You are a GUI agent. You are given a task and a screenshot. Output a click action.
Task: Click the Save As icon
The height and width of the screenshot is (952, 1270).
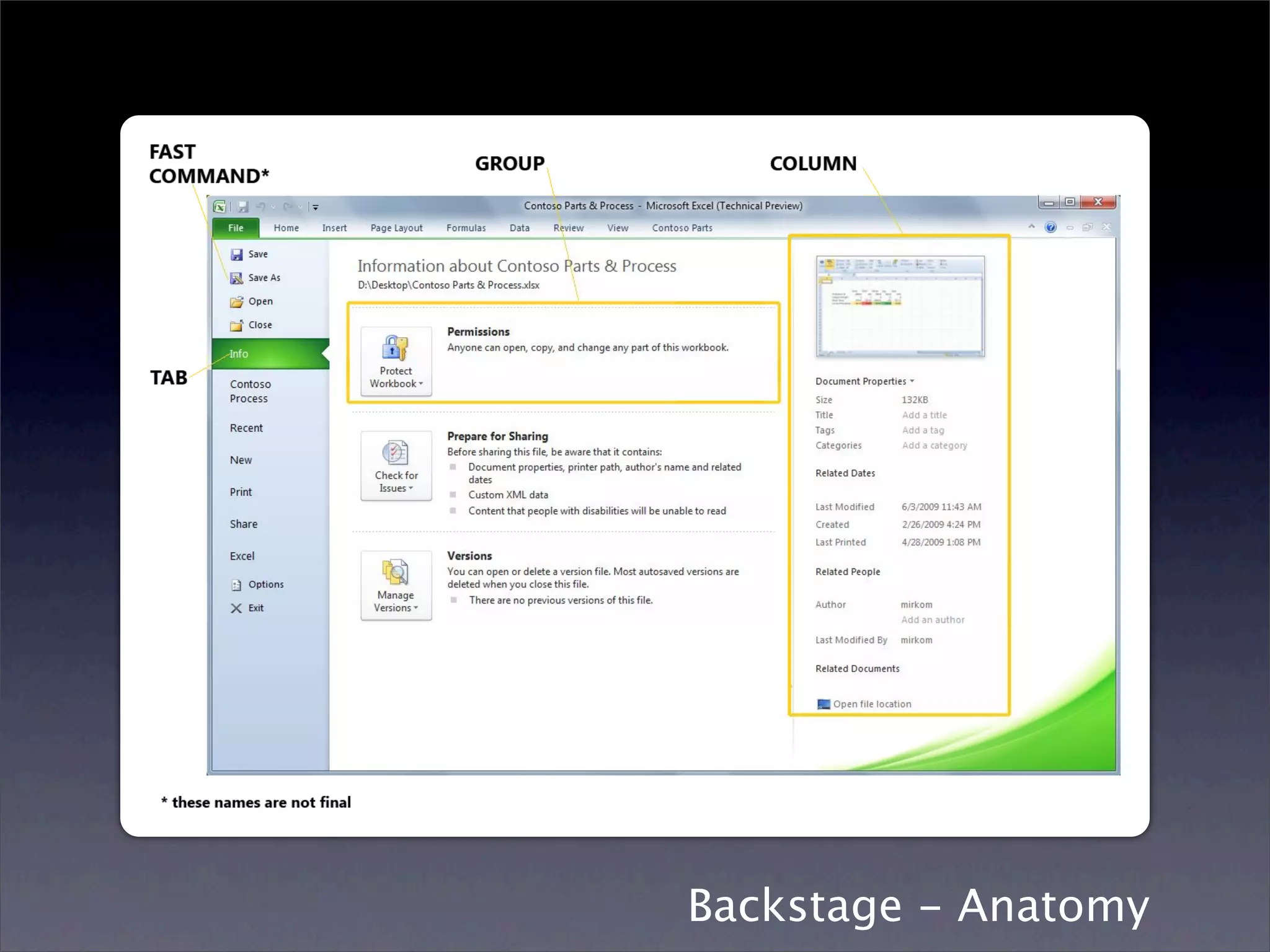click(x=236, y=278)
